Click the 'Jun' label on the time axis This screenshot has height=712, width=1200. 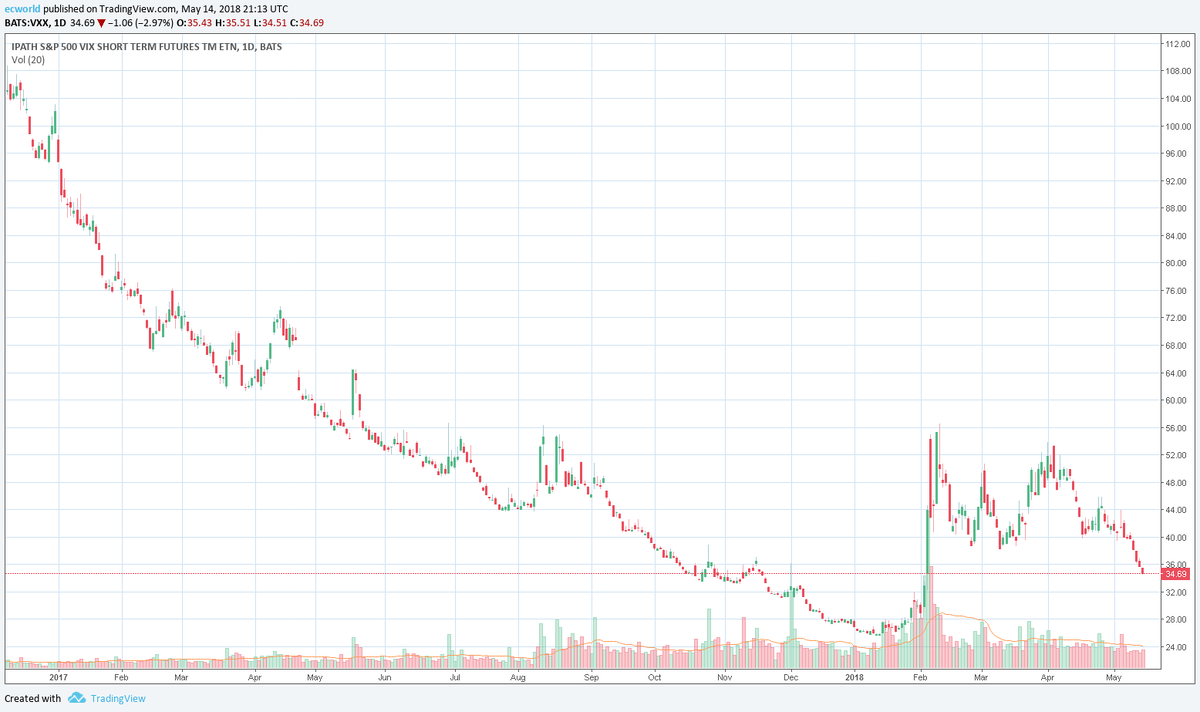click(385, 677)
